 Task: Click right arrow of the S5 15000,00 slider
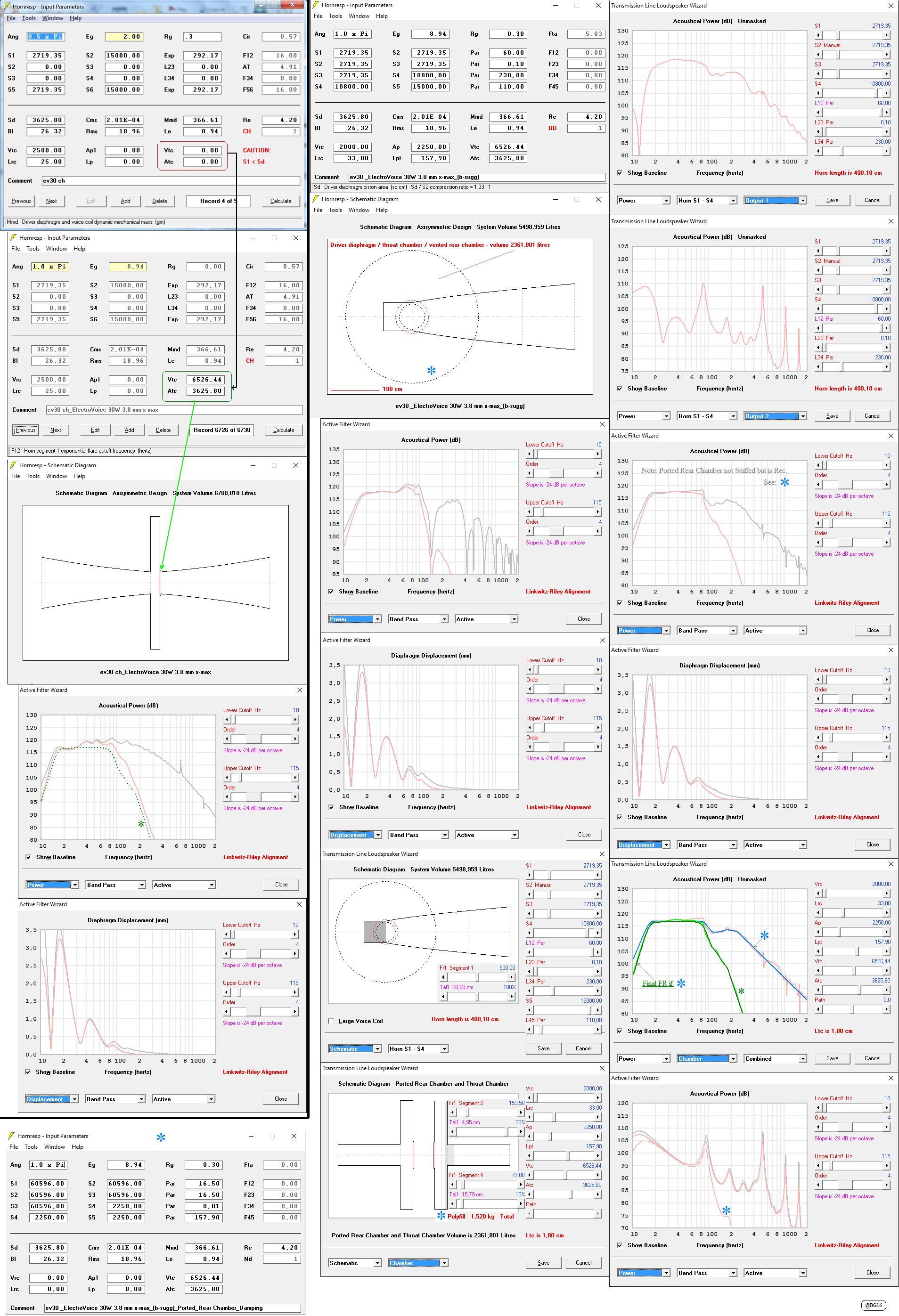(x=598, y=1010)
